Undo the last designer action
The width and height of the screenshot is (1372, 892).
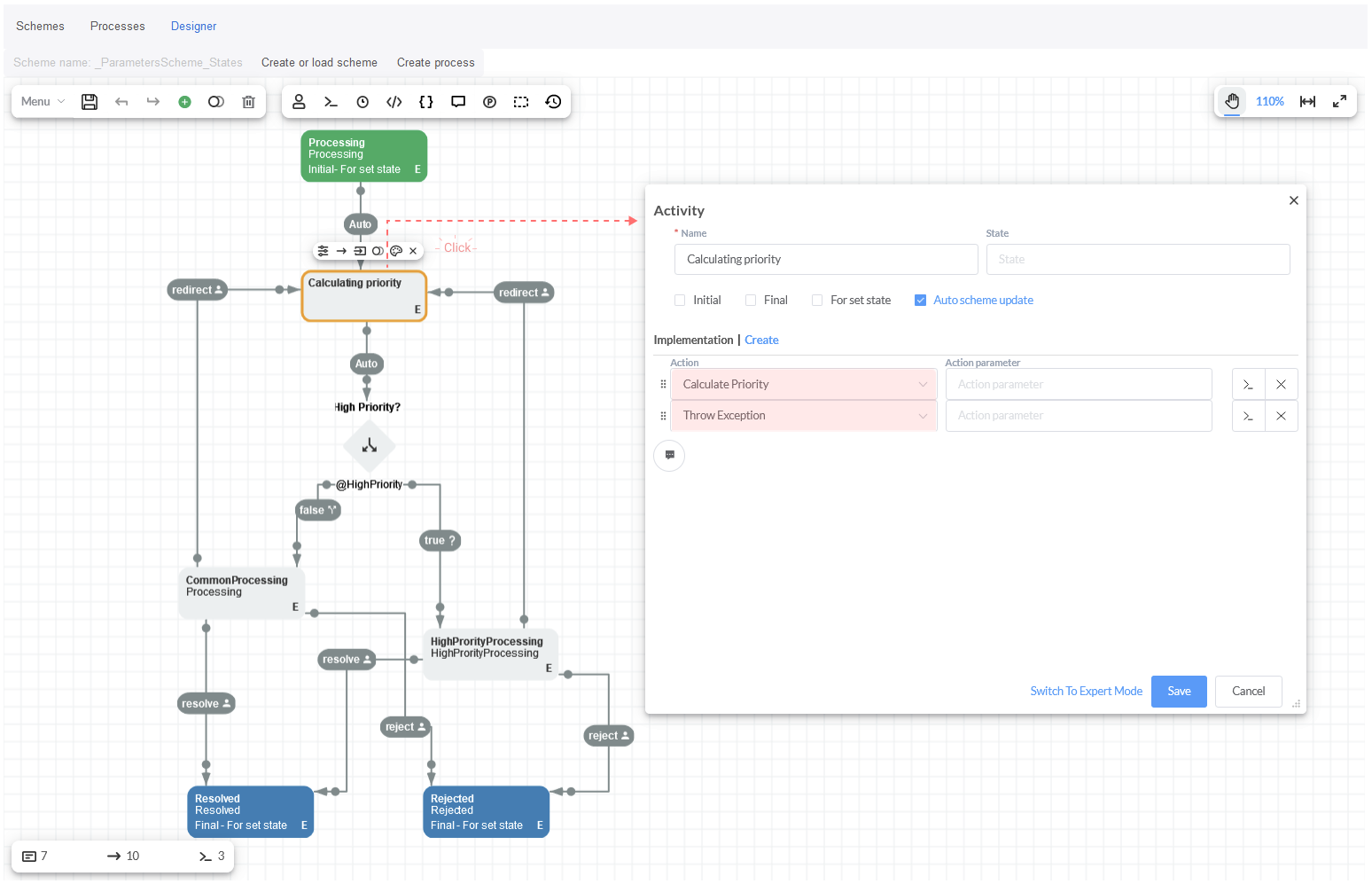pos(121,102)
